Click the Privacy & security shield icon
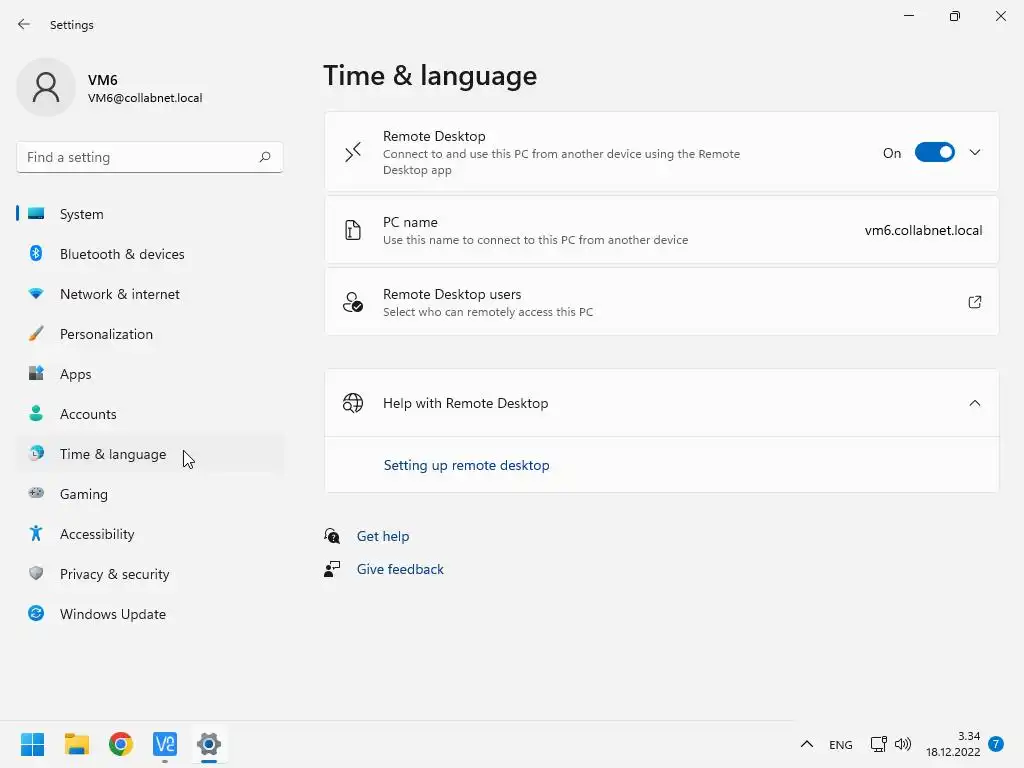The image size is (1024, 768). click(36, 574)
